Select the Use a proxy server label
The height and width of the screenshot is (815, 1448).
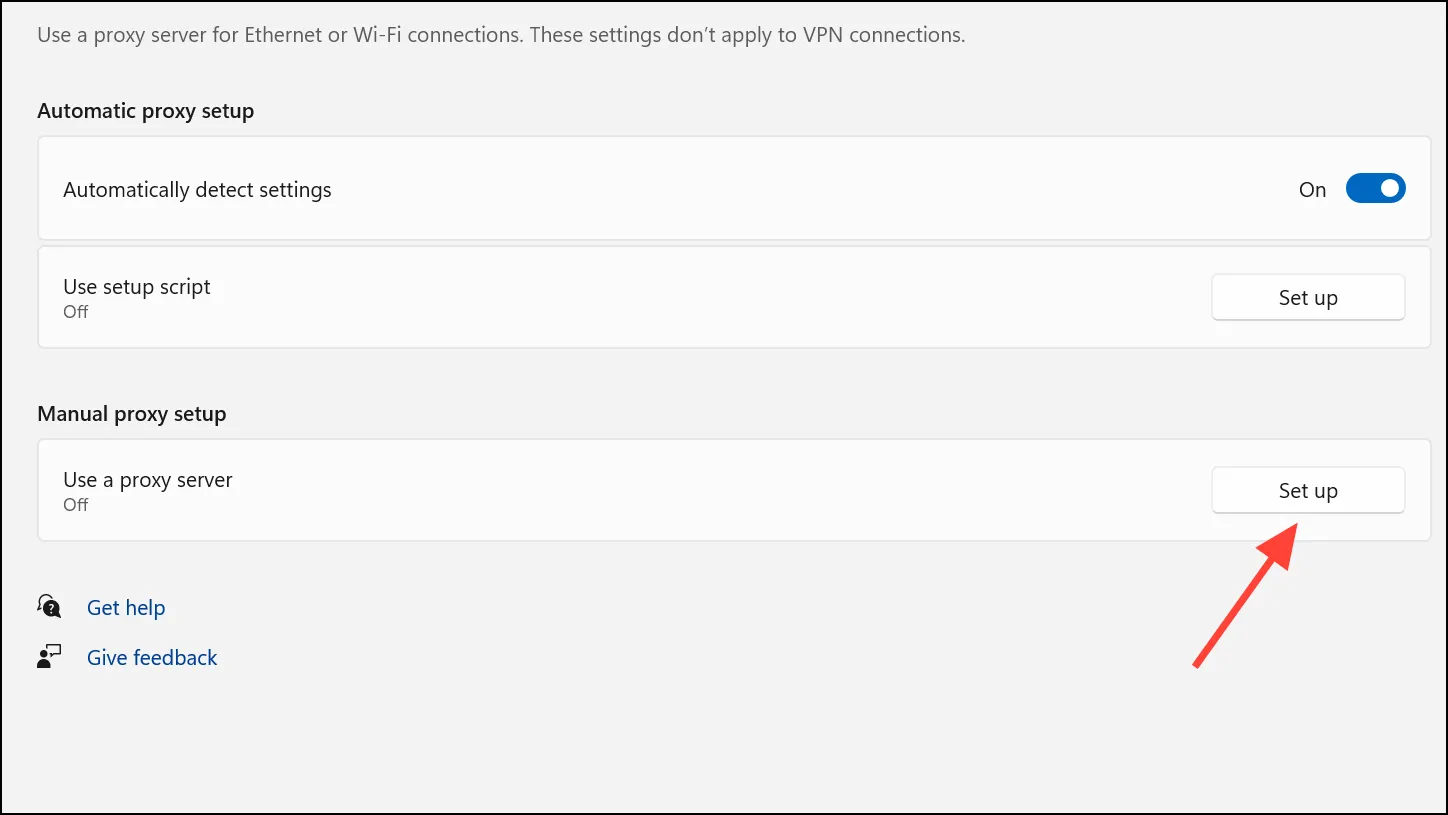pos(148,480)
